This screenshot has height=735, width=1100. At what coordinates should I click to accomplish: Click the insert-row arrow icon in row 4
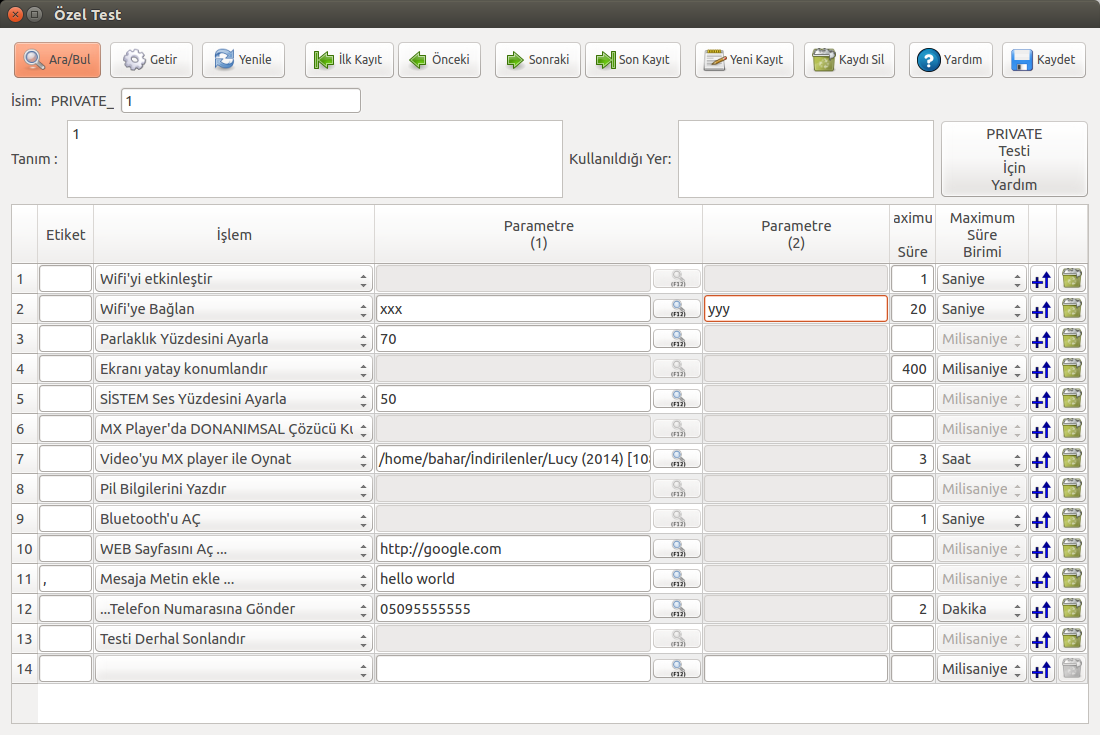tap(1042, 370)
